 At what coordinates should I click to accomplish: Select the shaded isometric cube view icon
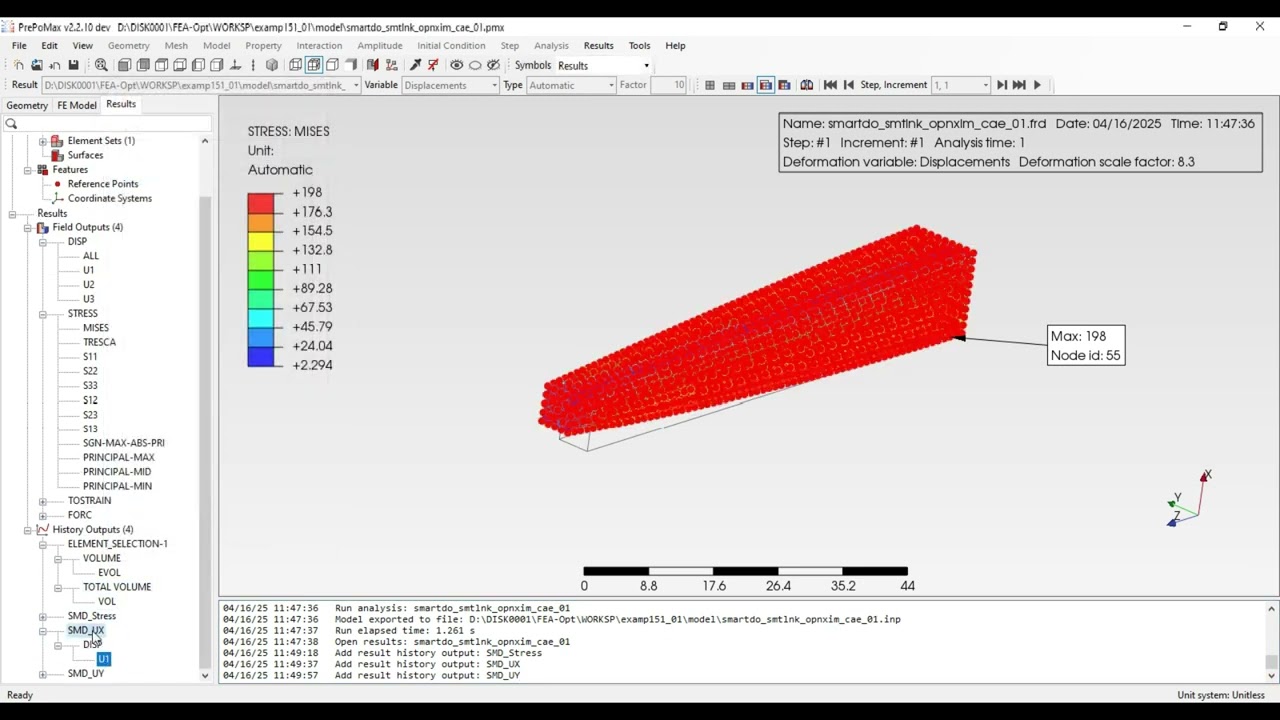[271, 65]
